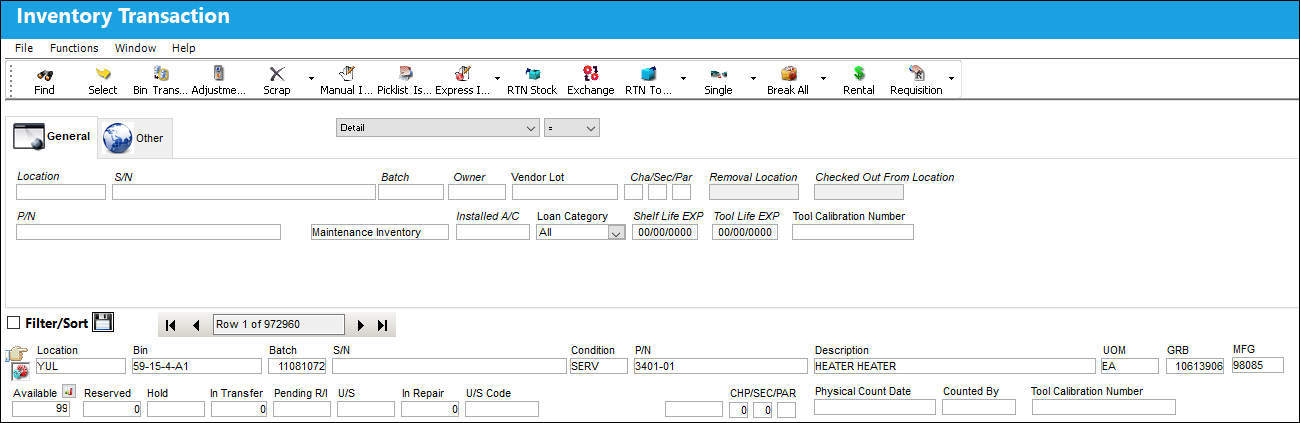Go to next row arrow
The image size is (1300, 423).
point(361,325)
